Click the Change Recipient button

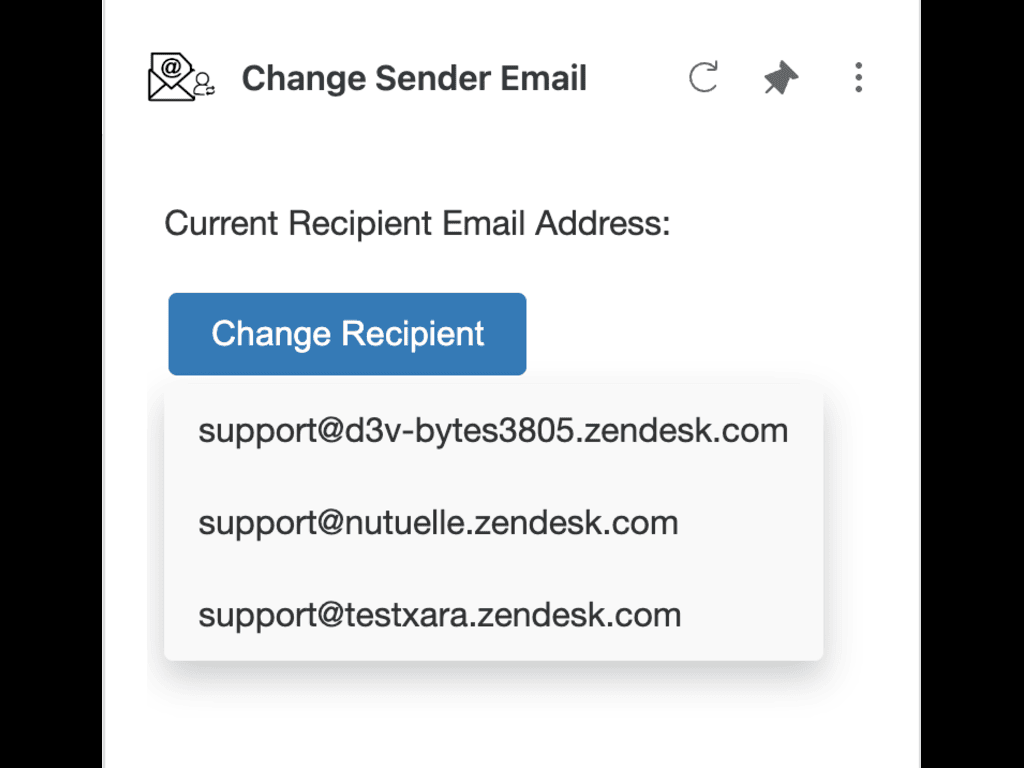click(347, 334)
